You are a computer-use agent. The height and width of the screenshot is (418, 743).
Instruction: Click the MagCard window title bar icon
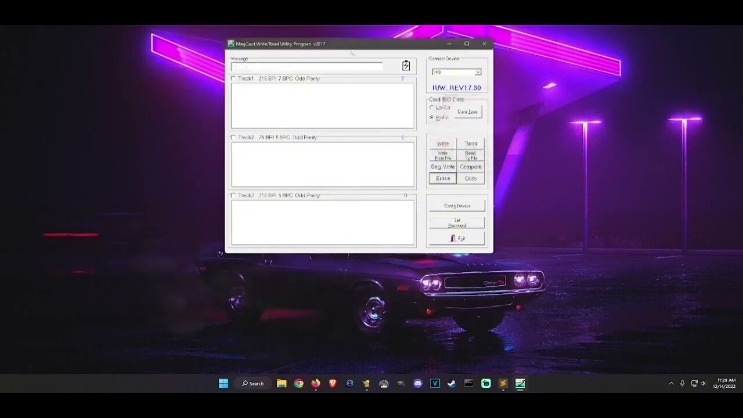click(x=231, y=44)
